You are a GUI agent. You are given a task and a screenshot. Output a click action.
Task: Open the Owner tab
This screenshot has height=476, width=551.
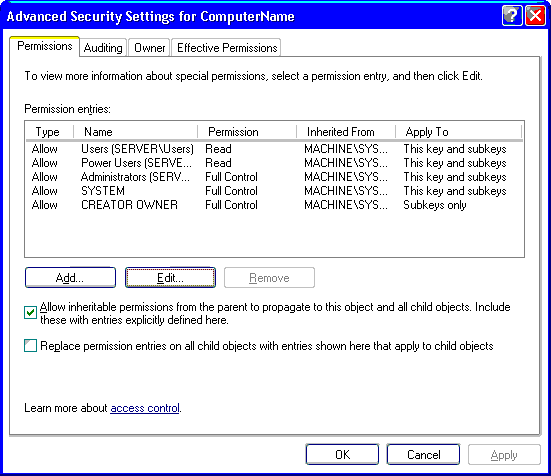pyautogui.click(x=149, y=48)
